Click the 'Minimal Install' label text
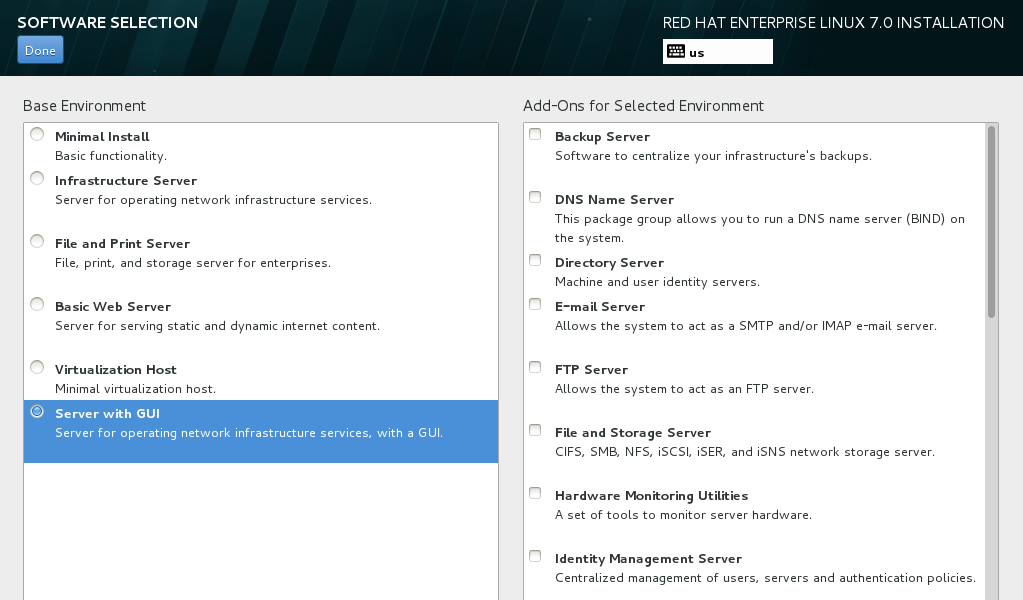Screen dimensions: 1023x600 coord(102,137)
